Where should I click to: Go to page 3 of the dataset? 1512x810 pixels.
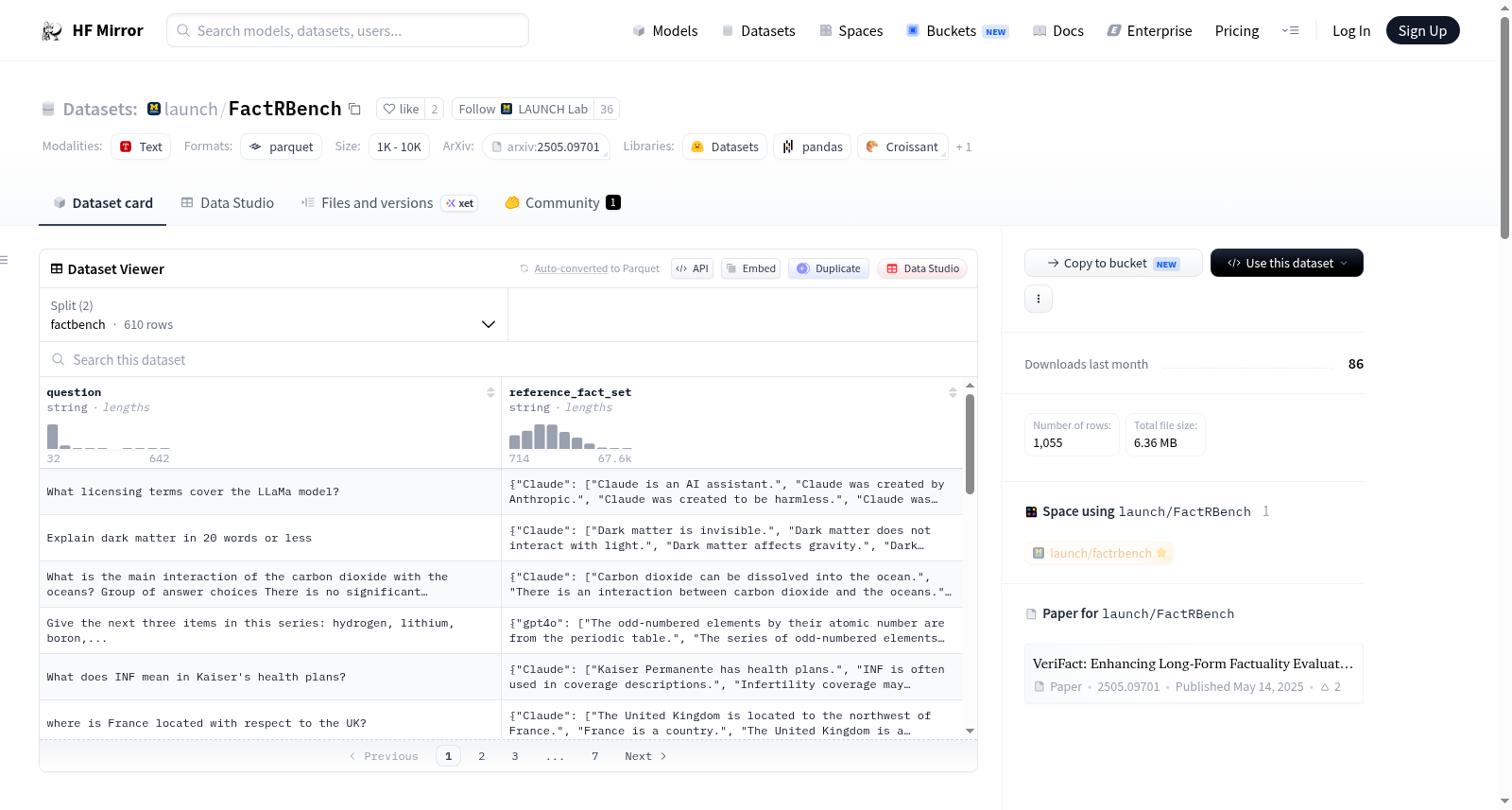point(515,756)
